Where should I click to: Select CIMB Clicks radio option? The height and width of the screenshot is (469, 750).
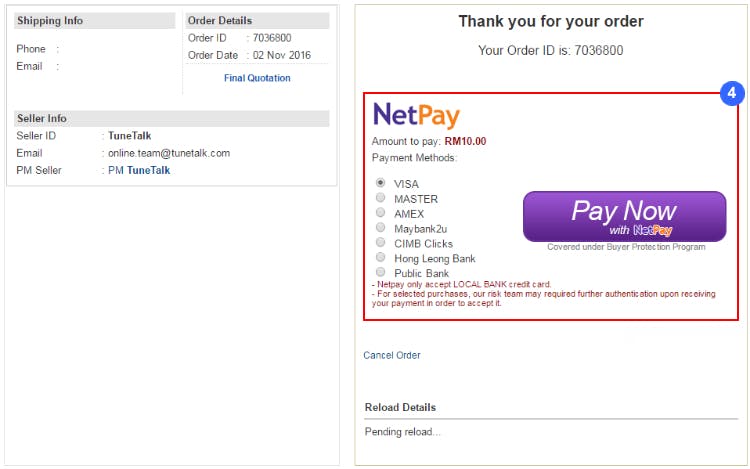(x=381, y=242)
